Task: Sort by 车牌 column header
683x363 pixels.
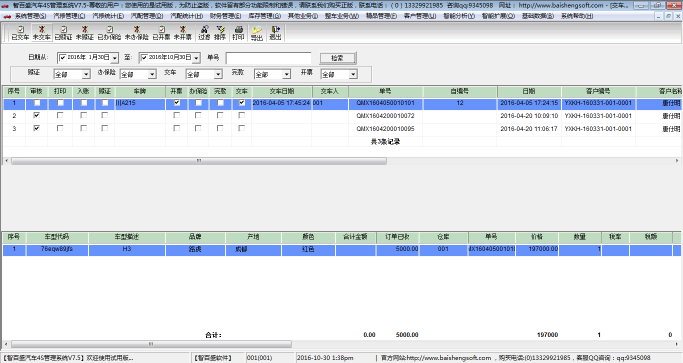Action: [140, 92]
